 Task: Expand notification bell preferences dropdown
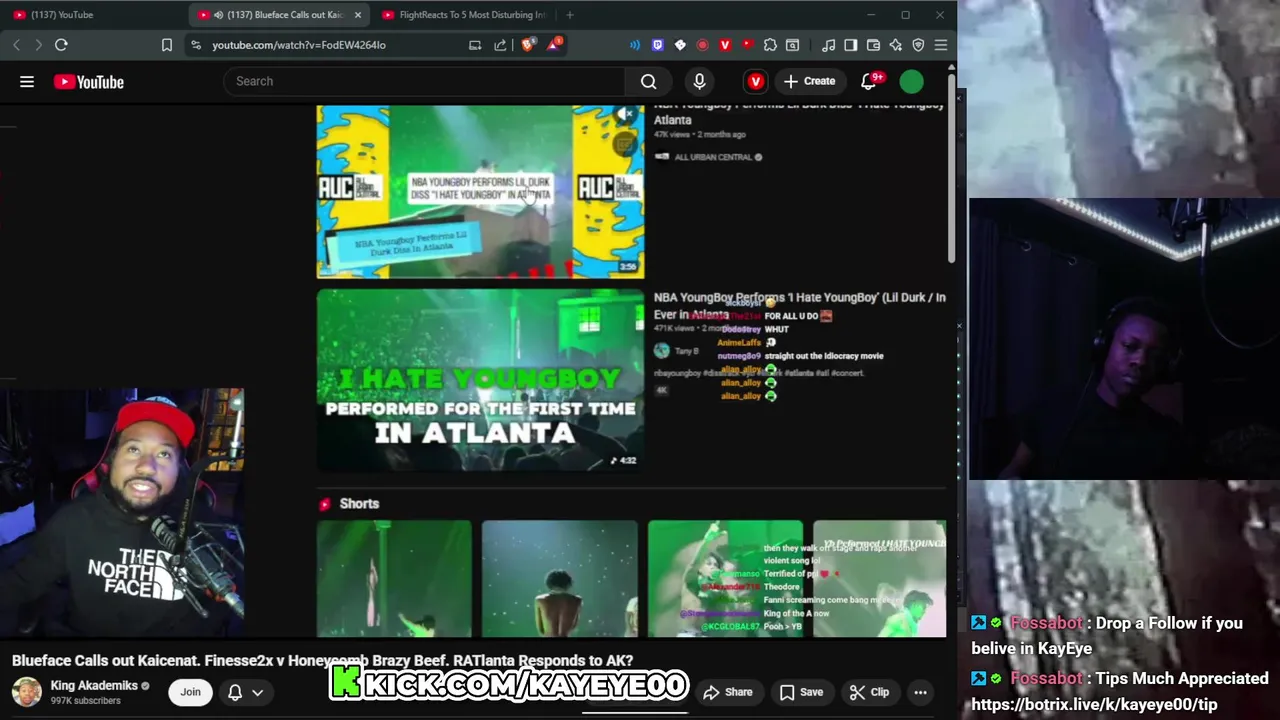[257, 692]
